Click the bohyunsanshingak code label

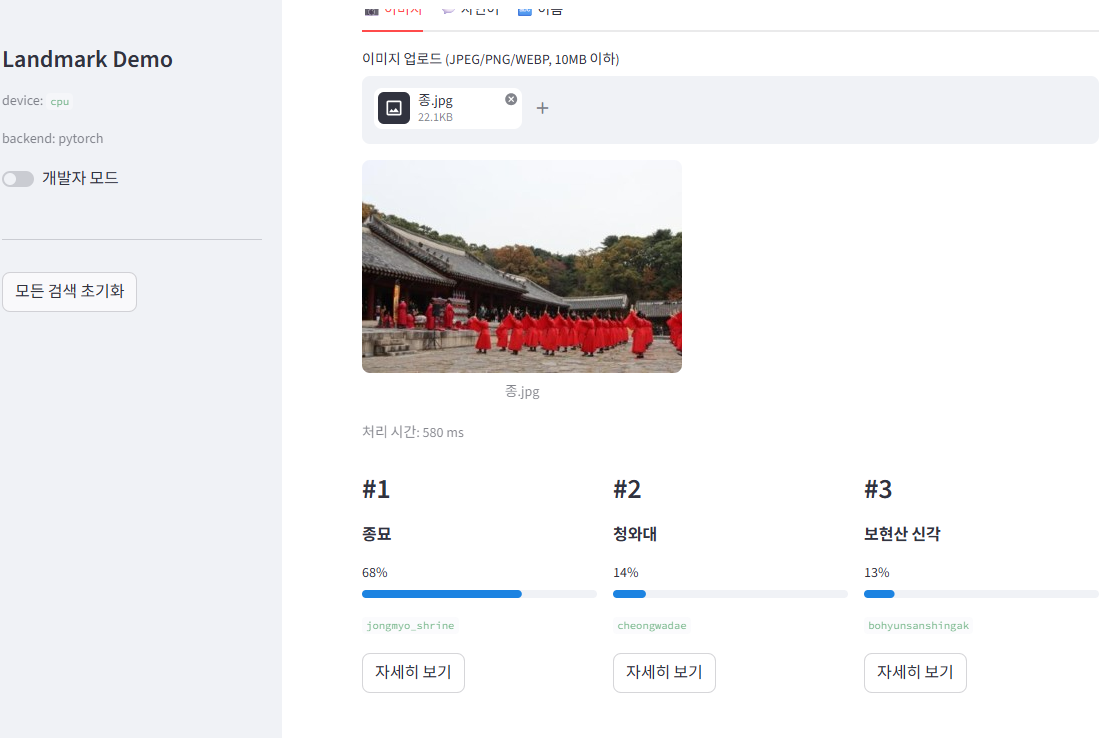[x=919, y=626]
